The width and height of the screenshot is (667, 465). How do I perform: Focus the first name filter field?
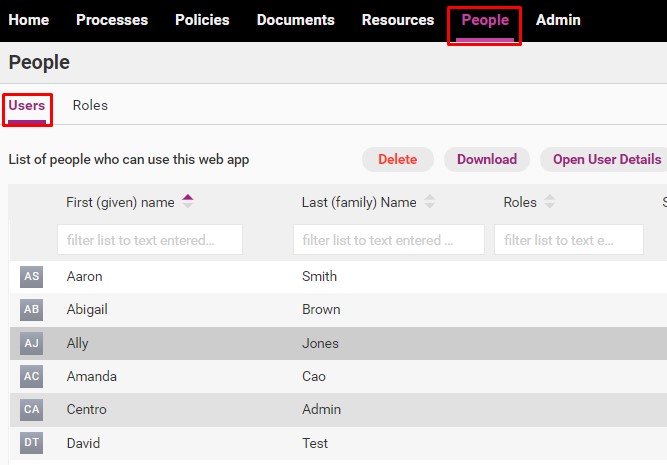150,240
